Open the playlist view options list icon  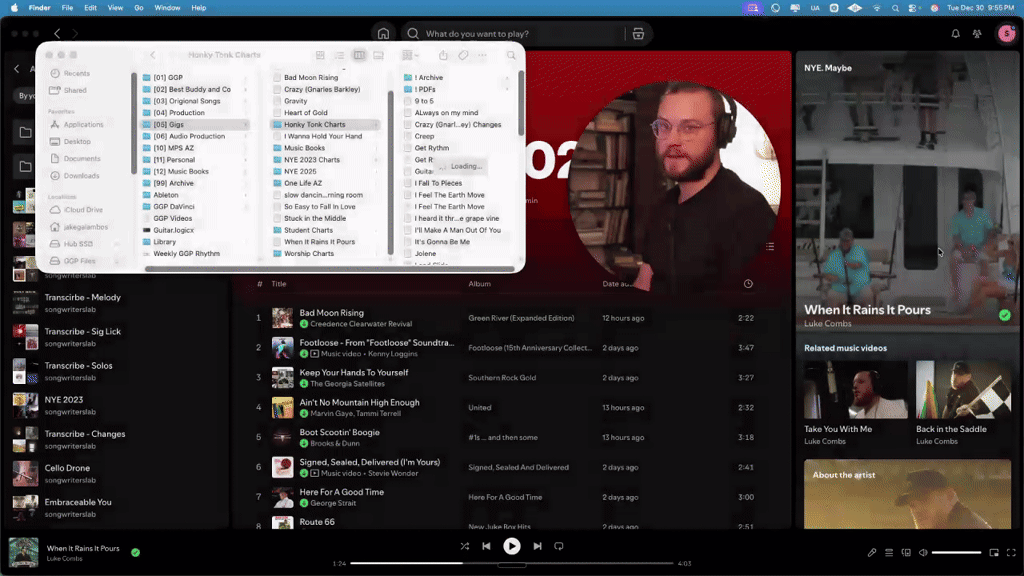click(770, 247)
